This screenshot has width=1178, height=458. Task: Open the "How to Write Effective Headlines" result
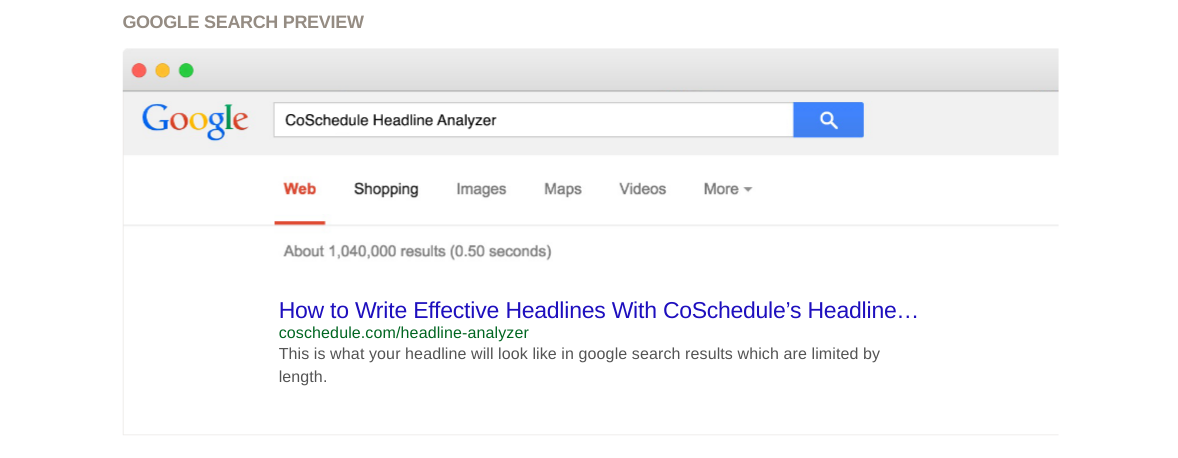(598, 310)
